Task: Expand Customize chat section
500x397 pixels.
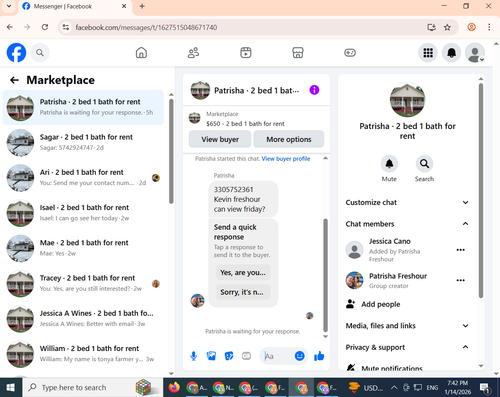Action: pos(407,202)
